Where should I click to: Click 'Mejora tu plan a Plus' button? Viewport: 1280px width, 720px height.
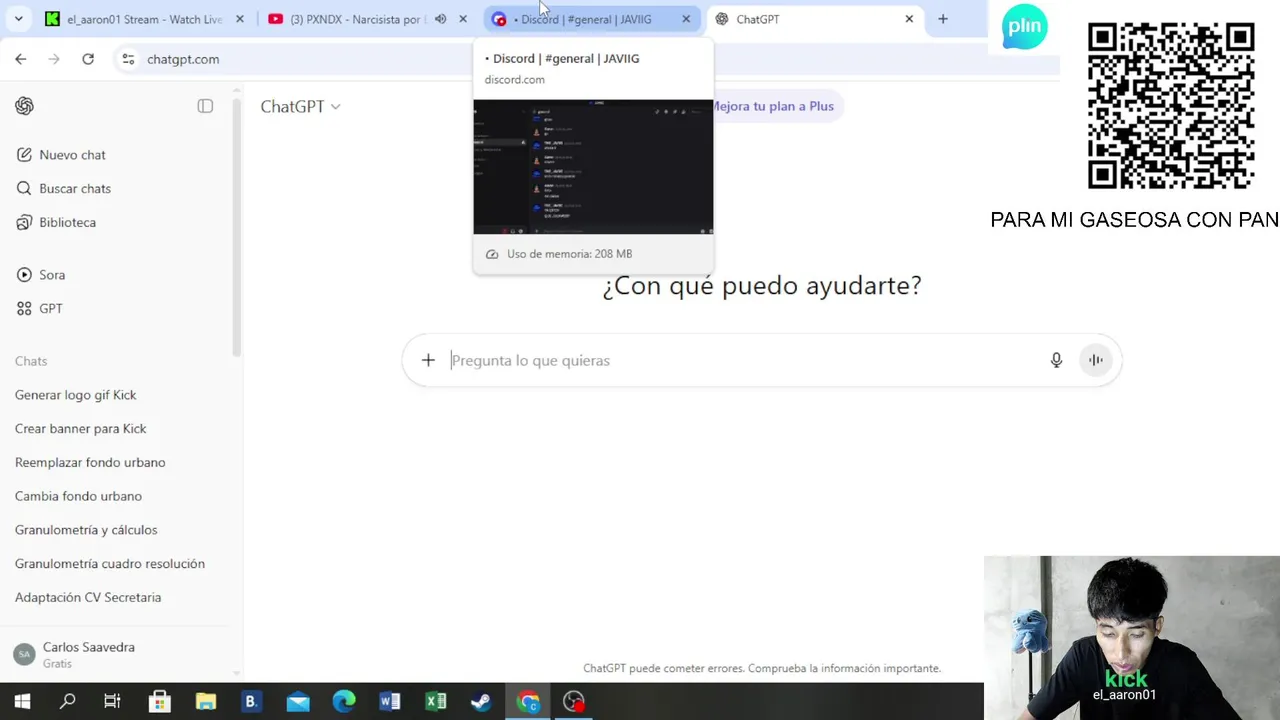pos(771,106)
